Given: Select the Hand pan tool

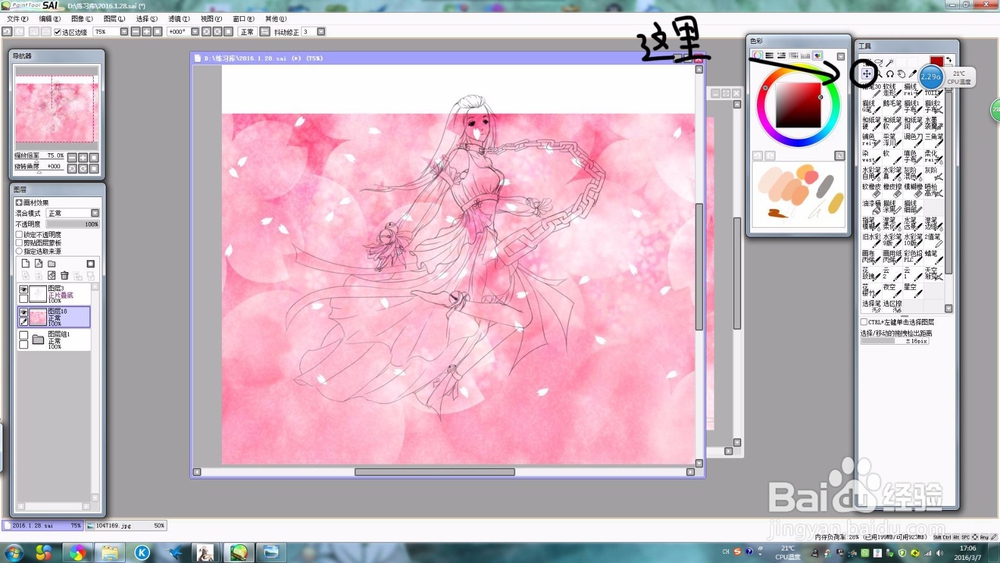Looking at the screenshot, I should pyautogui.click(x=901, y=73).
